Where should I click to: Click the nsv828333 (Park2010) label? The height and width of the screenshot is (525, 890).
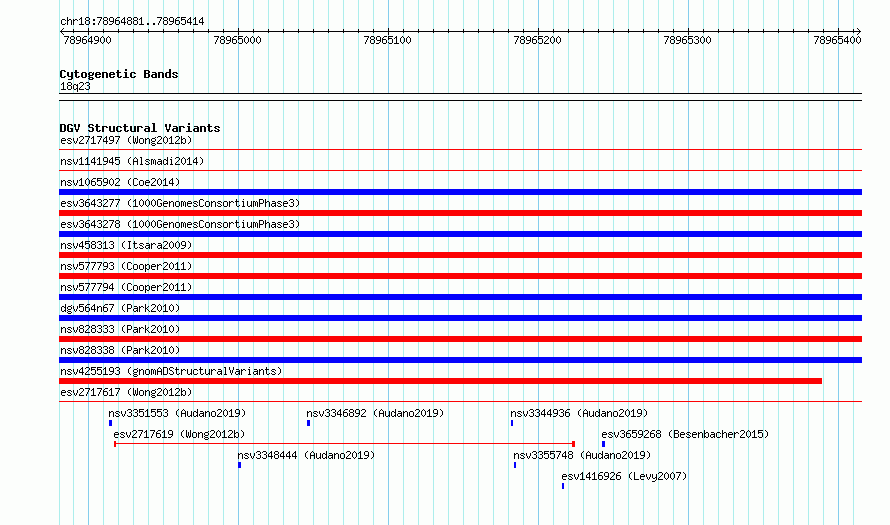coord(120,329)
